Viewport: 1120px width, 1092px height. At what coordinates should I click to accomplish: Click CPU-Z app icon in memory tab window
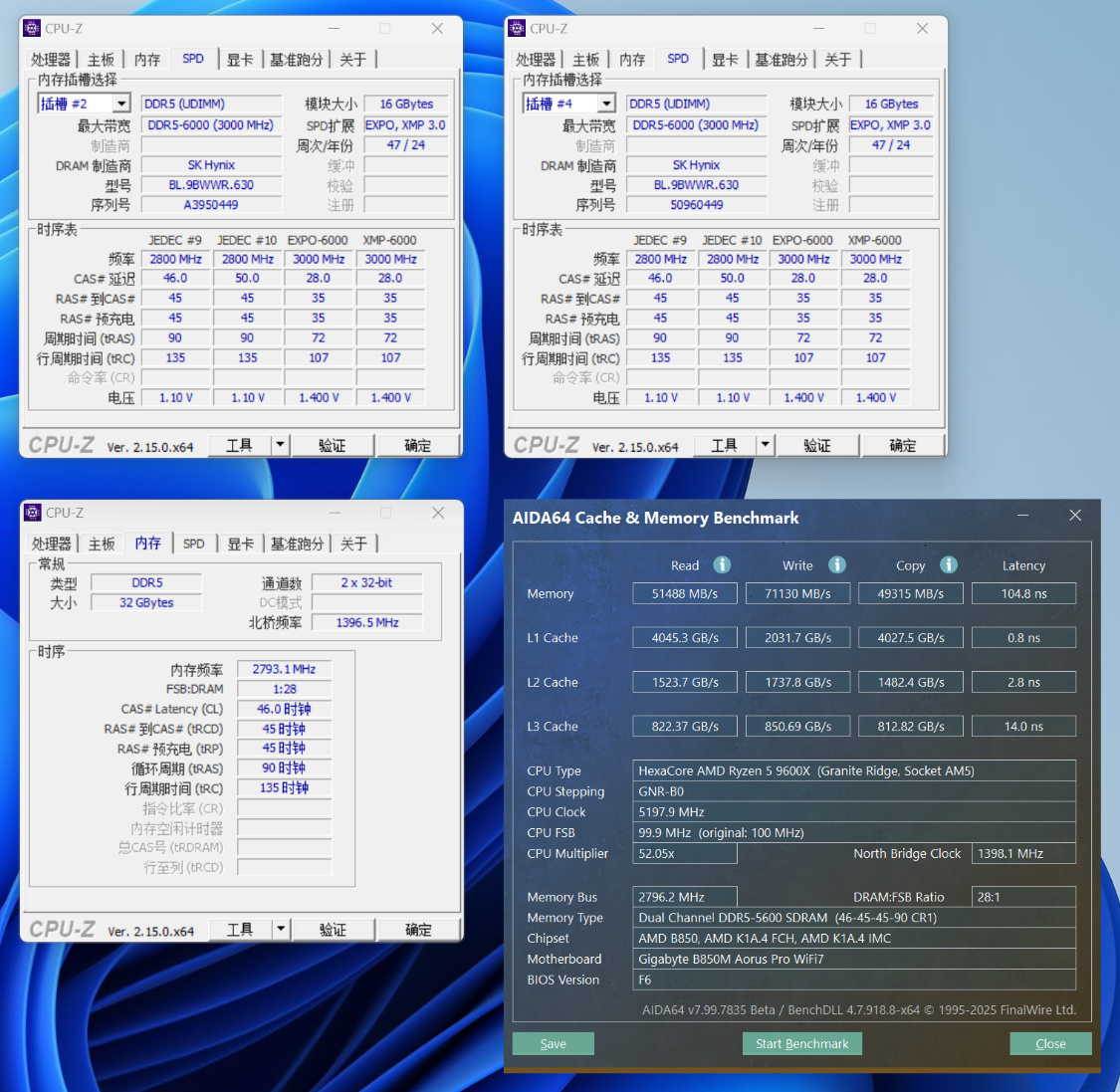click(x=32, y=512)
